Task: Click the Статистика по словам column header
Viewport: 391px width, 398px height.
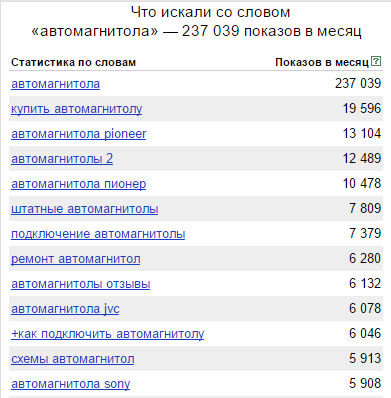Action: click(x=73, y=62)
